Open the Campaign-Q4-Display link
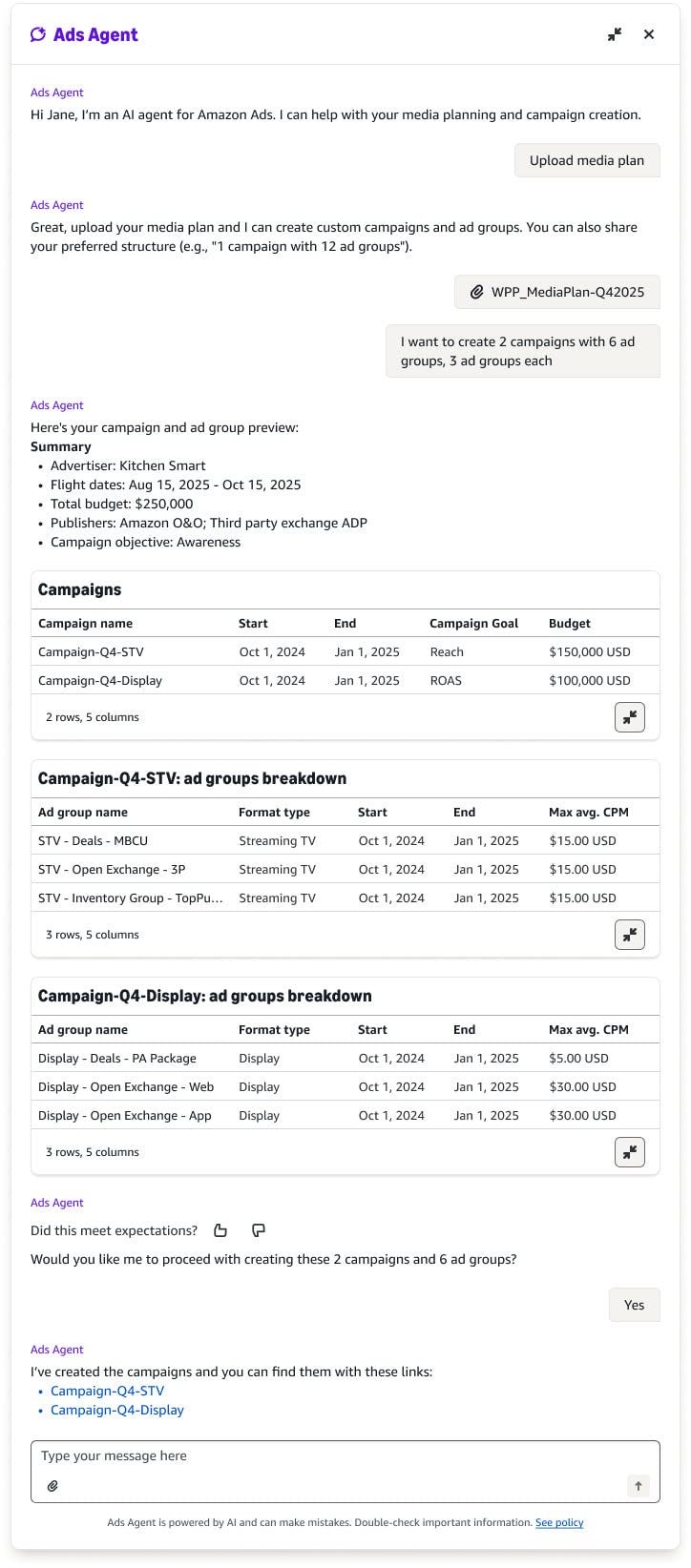Image resolution: width=691 pixels, height=1568 pixels. pyautogui.click(x=116, y=1410)
